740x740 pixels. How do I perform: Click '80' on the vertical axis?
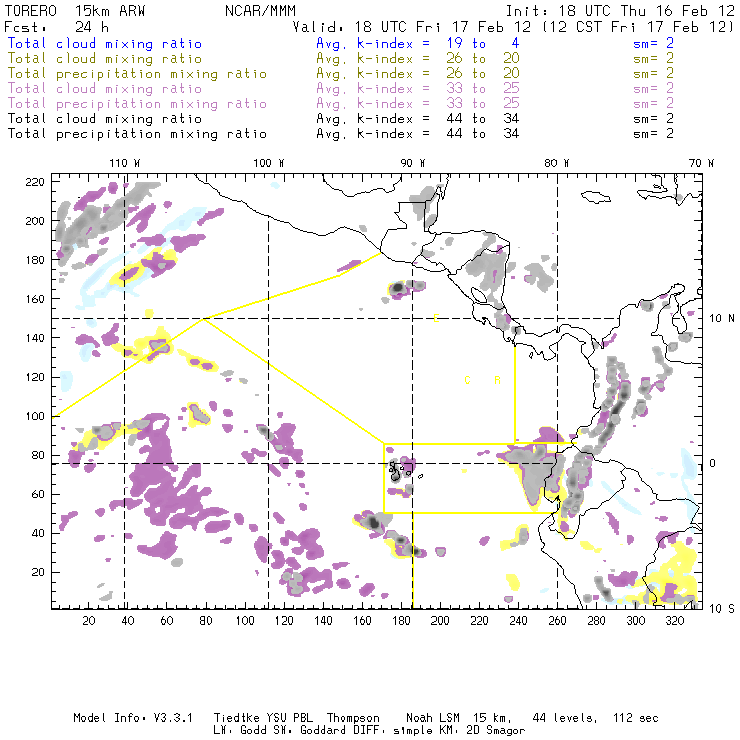click(38, 455)
